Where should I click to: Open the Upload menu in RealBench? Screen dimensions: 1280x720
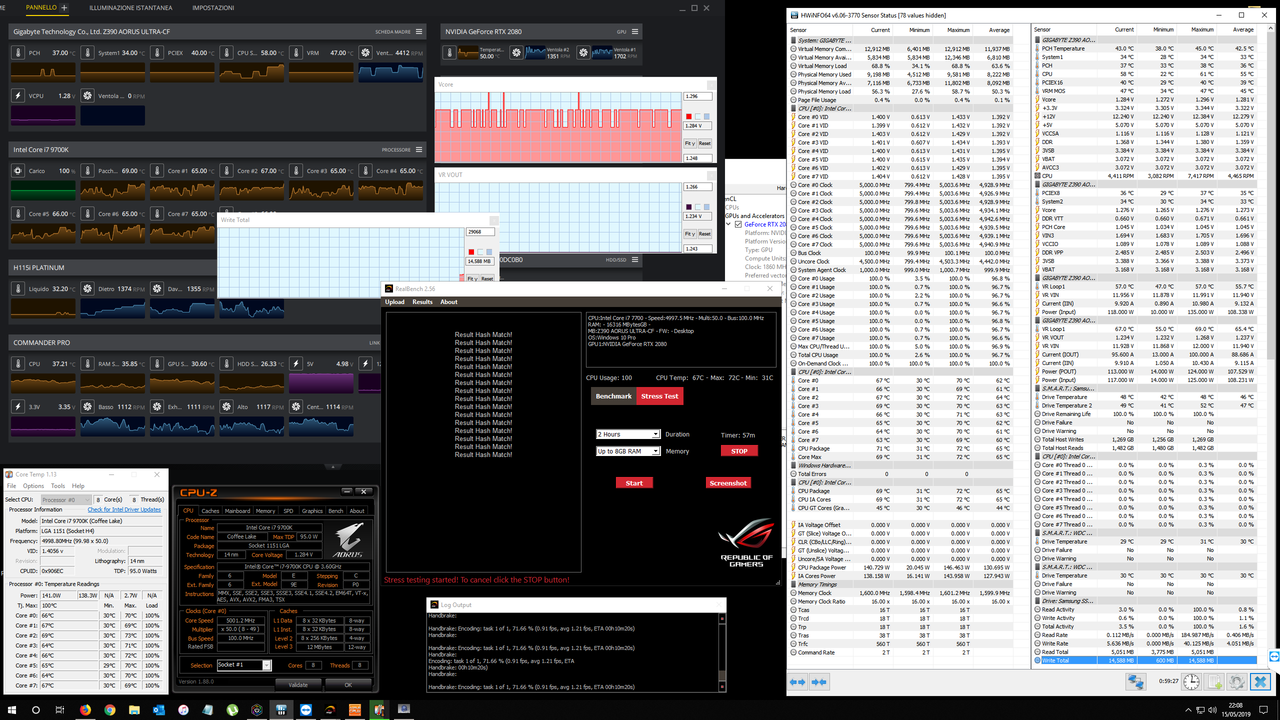click(x=395, y=301)
